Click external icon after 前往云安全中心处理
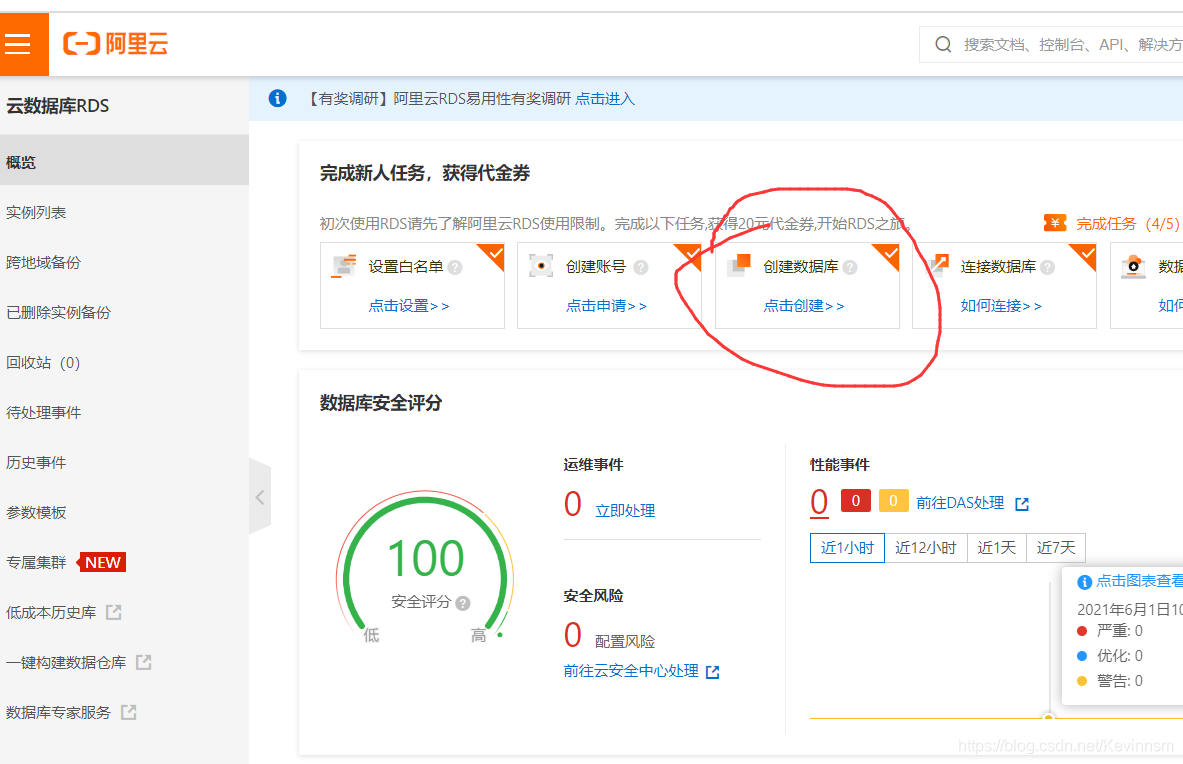 [712, 672]
